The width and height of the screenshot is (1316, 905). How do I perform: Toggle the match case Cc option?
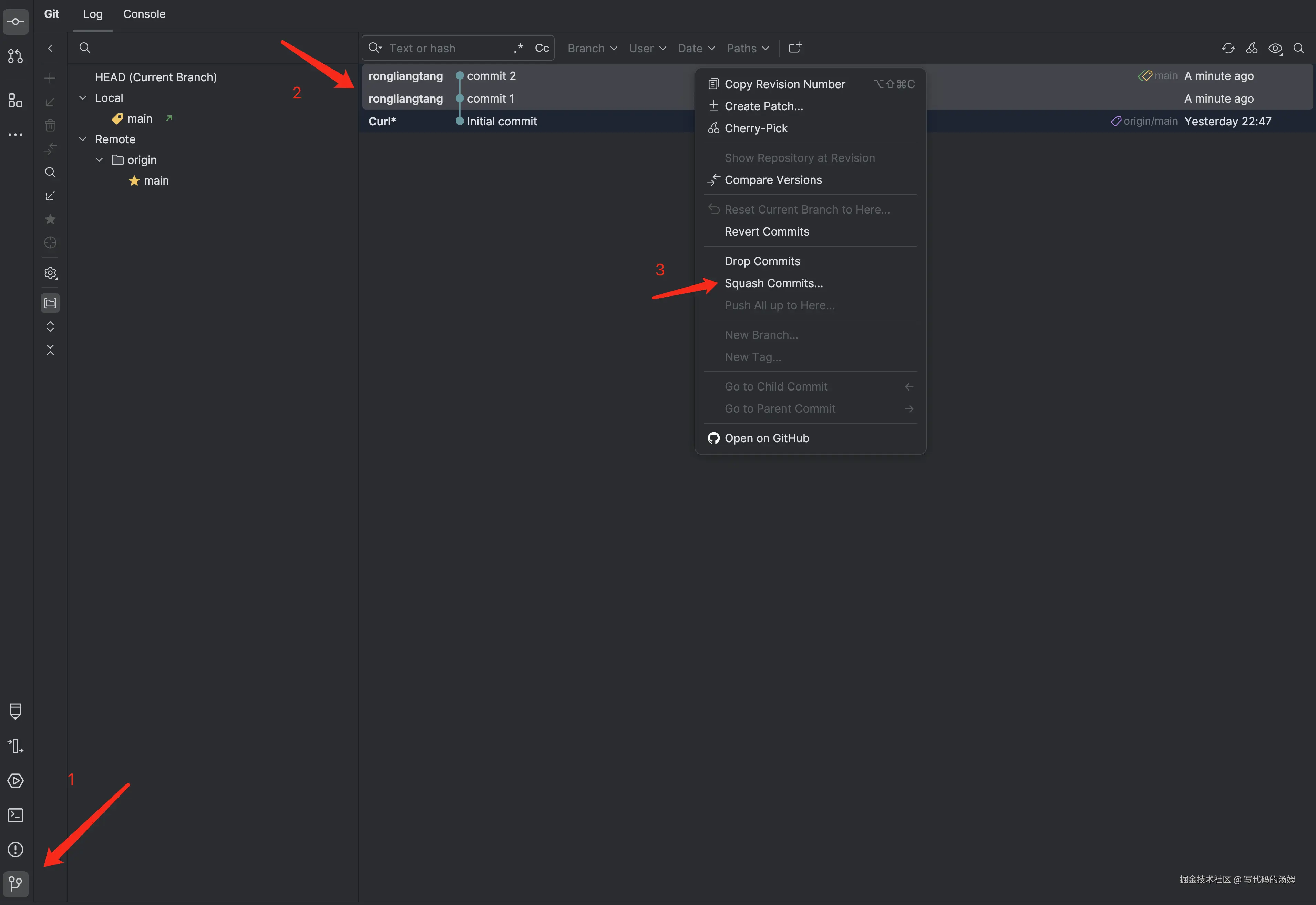(542, 48)
